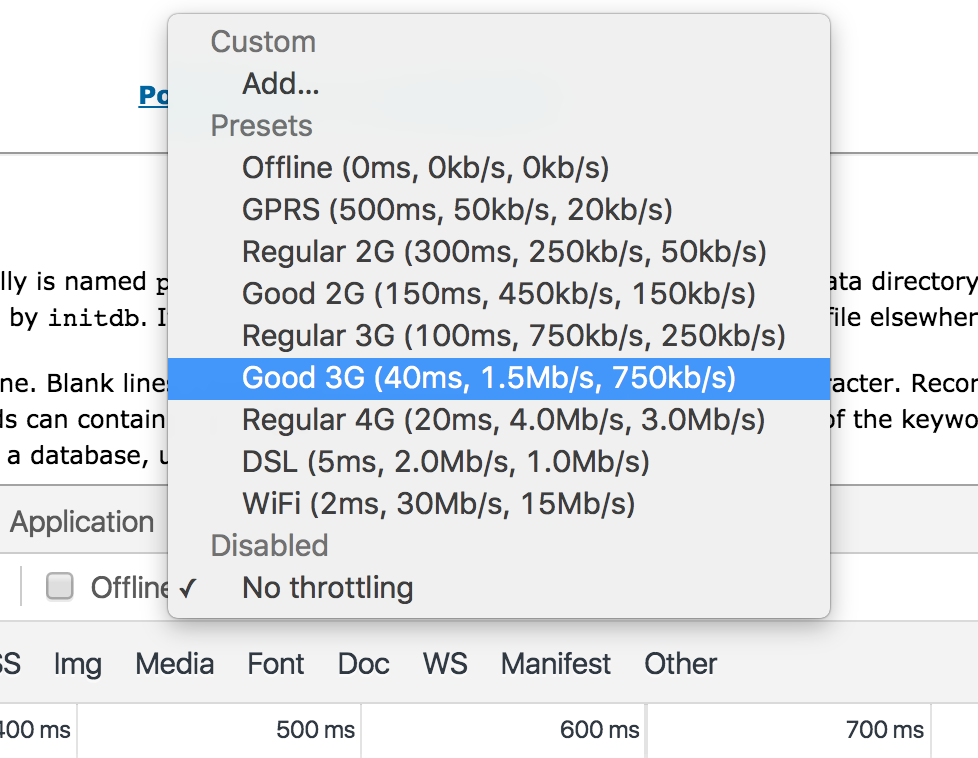Image resolution: width=978 pixels, height=758 pixels.
Task: Choose Regular 2G throttling preset
Action: 498,252
